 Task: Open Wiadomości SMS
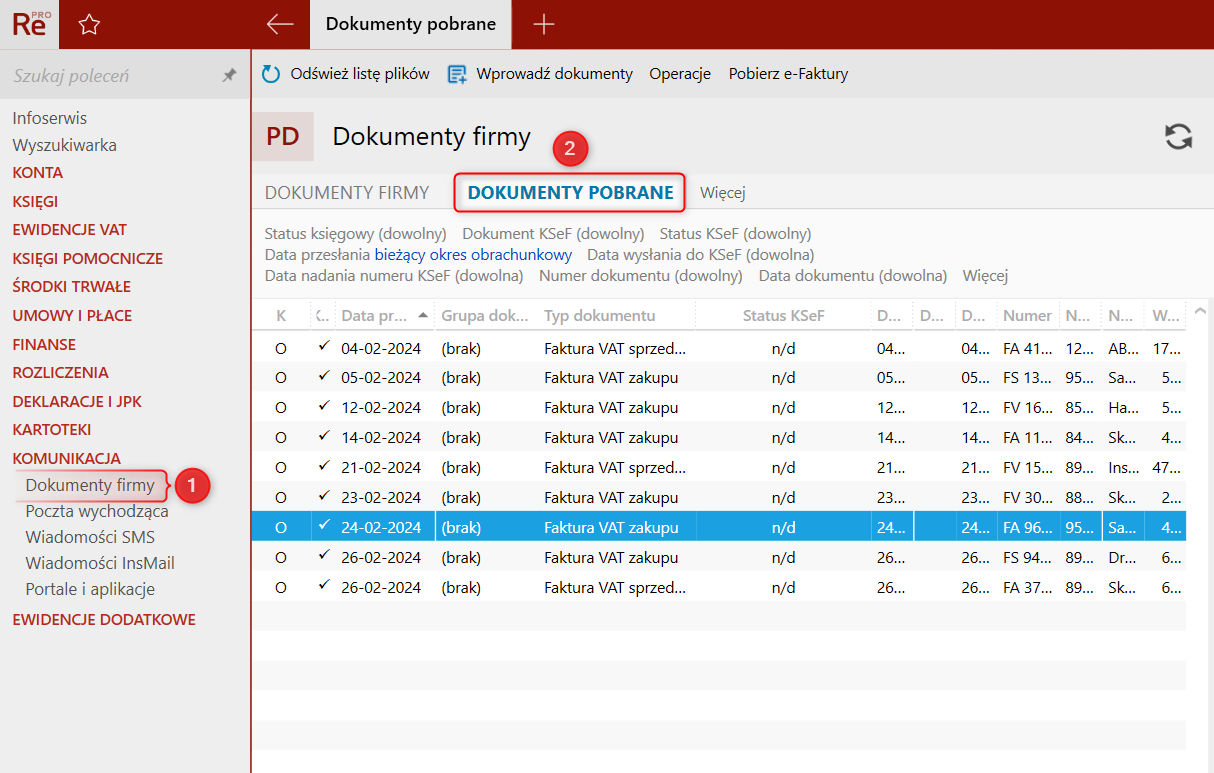pos(90,537)
